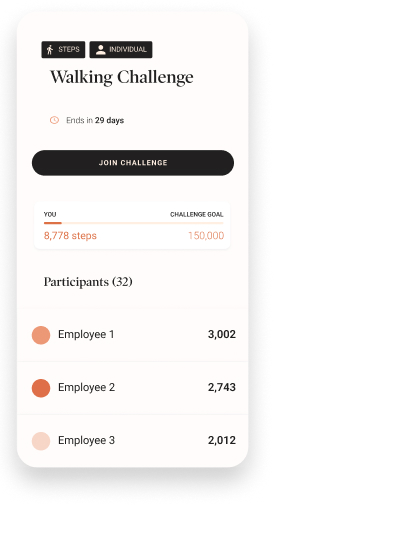Click the Walking Challenge title
Viewport: 400px width, 541px height.
click(122, 77)
